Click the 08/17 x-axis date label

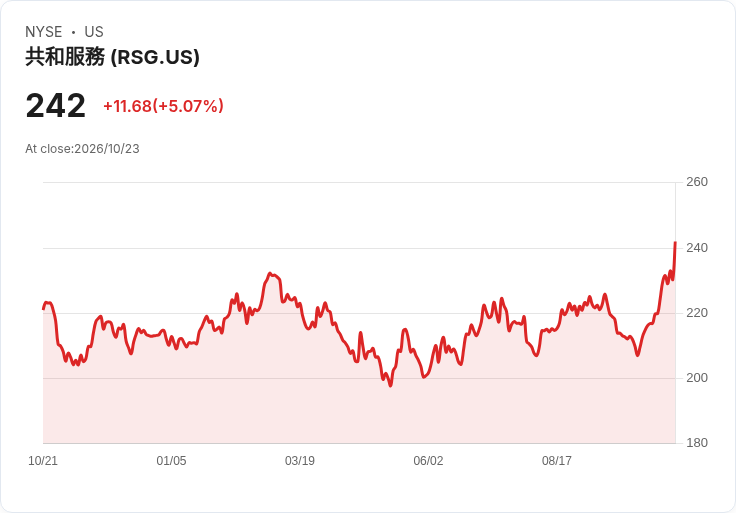pyautogui.click(x=557, y=461)
